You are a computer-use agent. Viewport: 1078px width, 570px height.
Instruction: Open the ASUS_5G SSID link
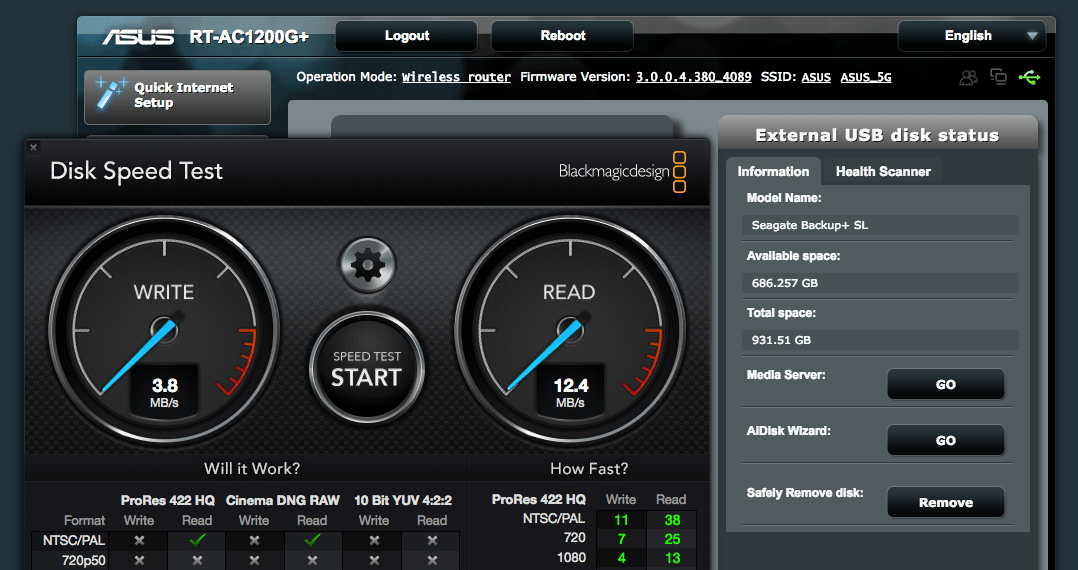pyautogui.click(x=865, y=77)
